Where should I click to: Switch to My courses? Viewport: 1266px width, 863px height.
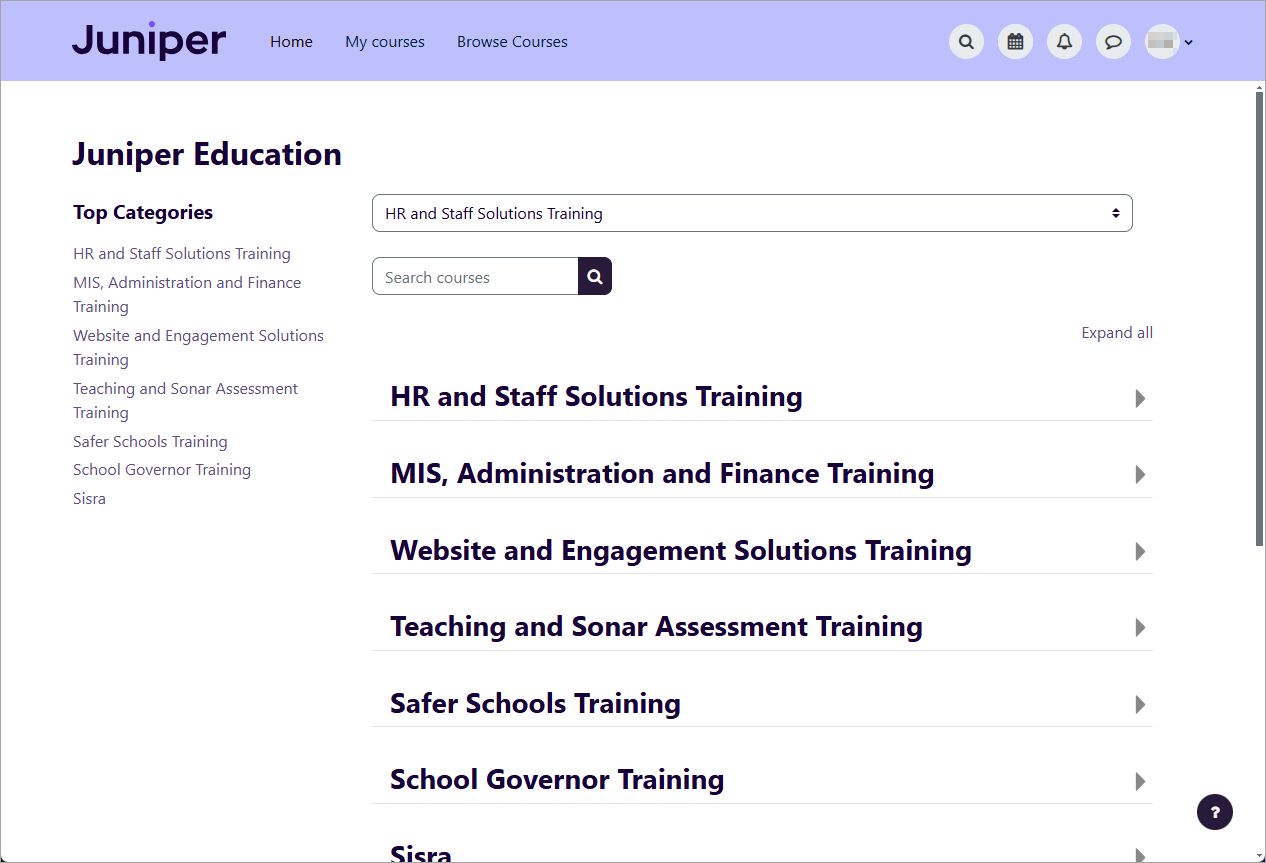384,41
